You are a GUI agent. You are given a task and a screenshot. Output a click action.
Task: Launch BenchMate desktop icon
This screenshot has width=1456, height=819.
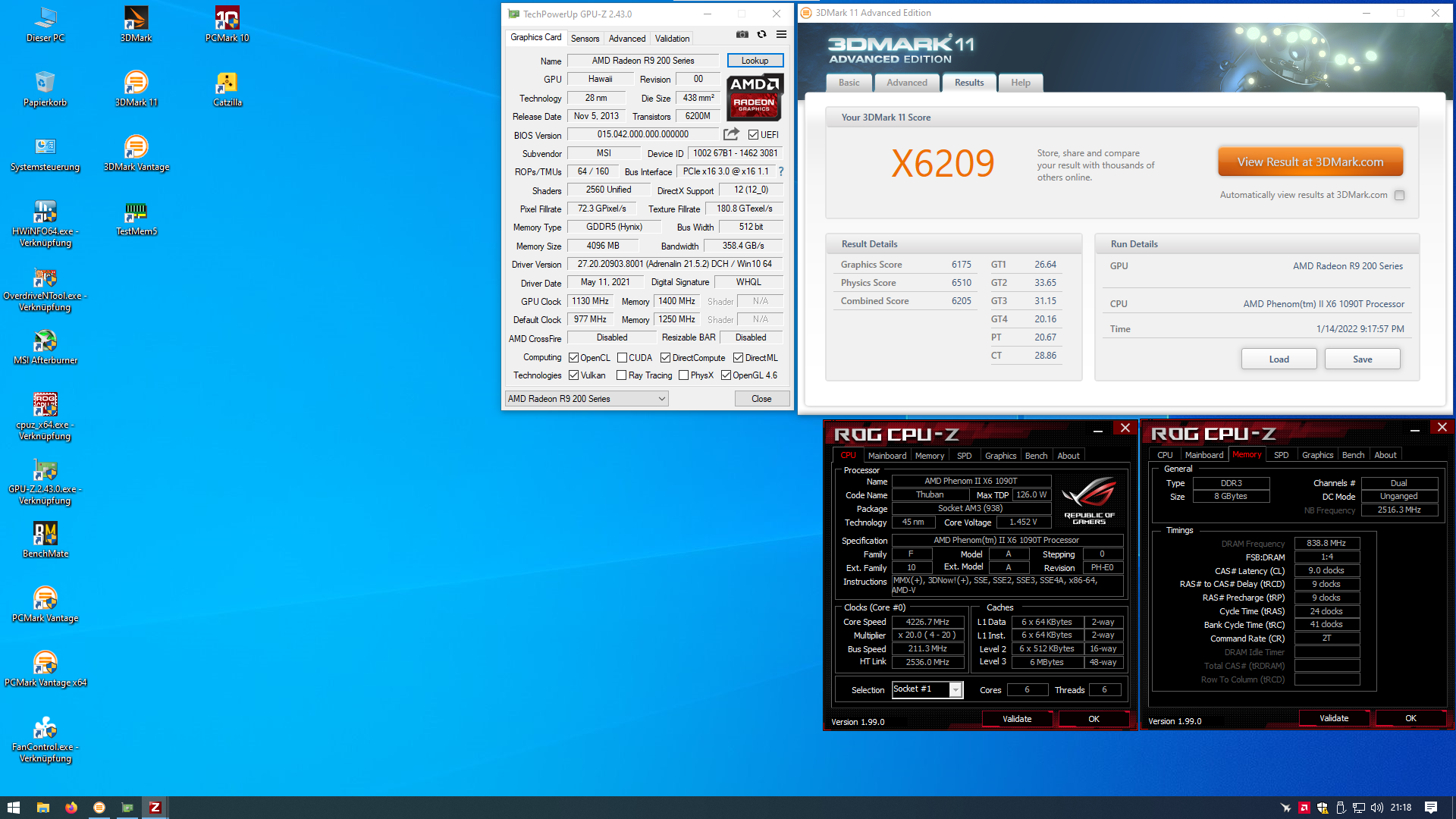click(45, 539)
